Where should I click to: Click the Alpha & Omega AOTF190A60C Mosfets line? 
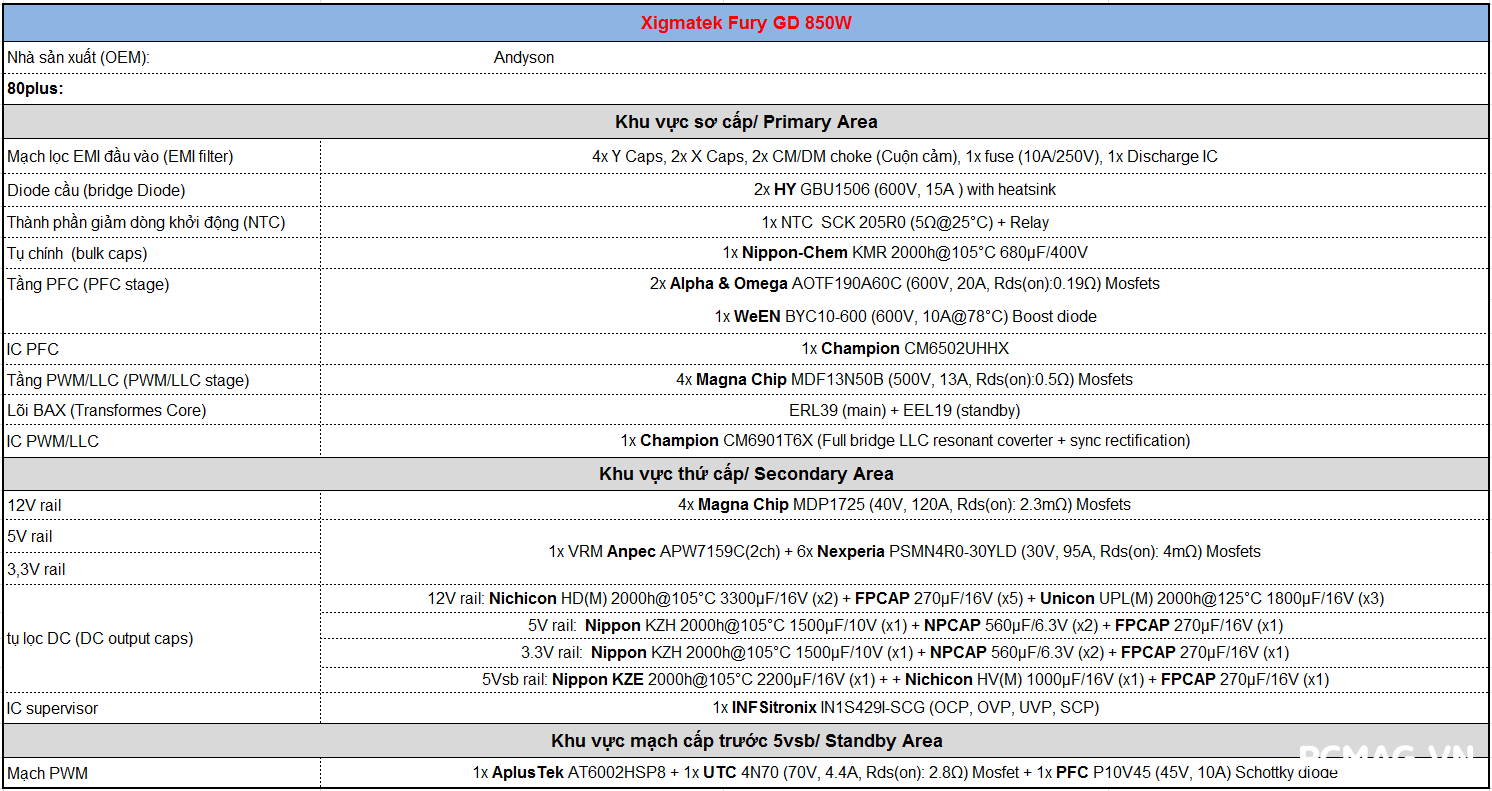tap(904, 284)
